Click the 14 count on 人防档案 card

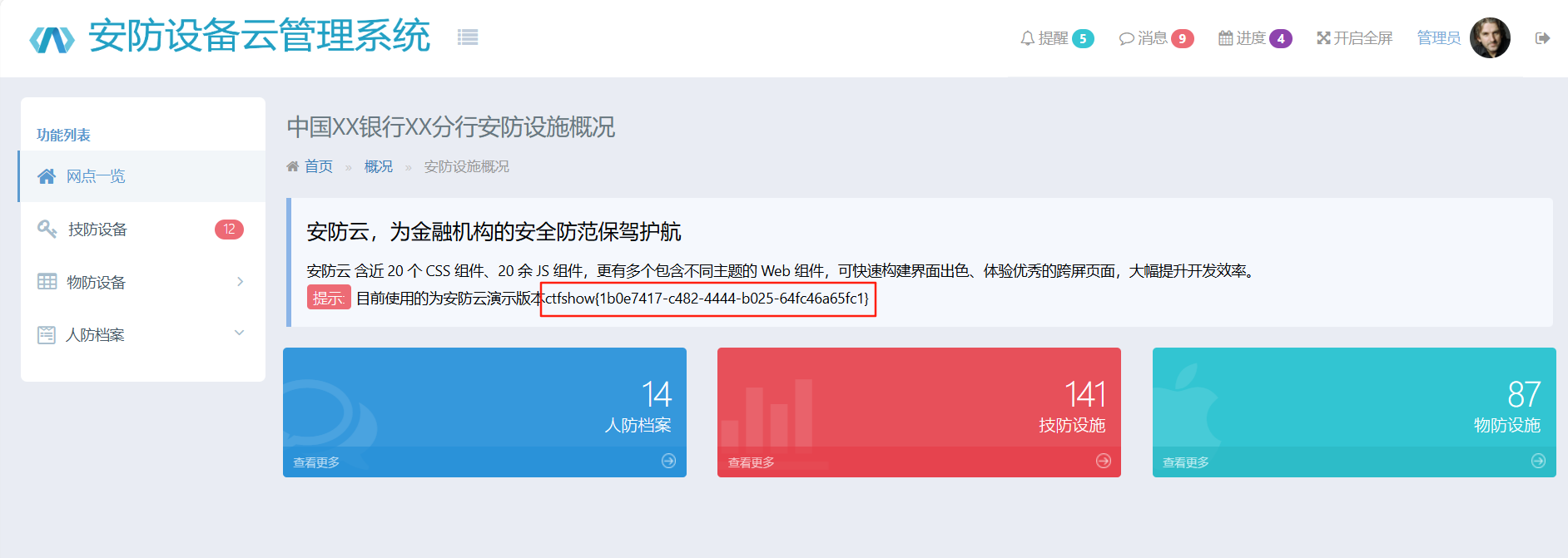tap(657, 394)
